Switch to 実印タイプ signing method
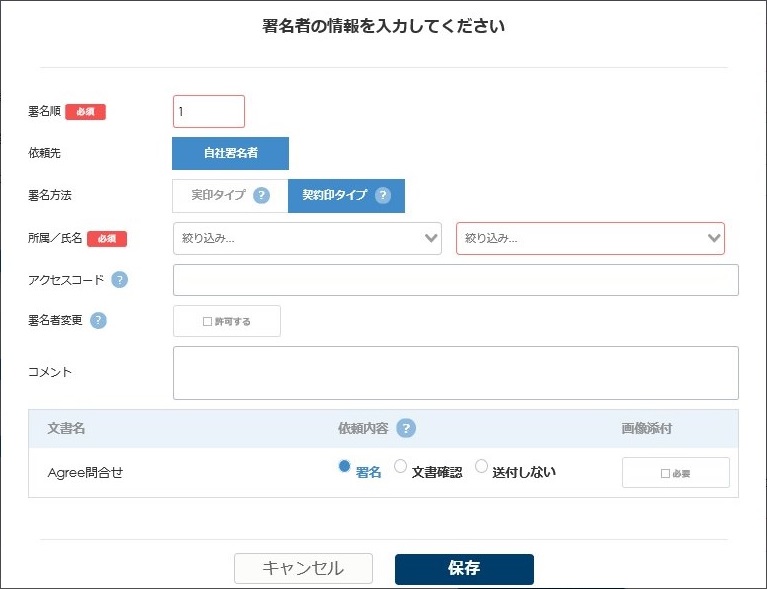 (230, 196)
